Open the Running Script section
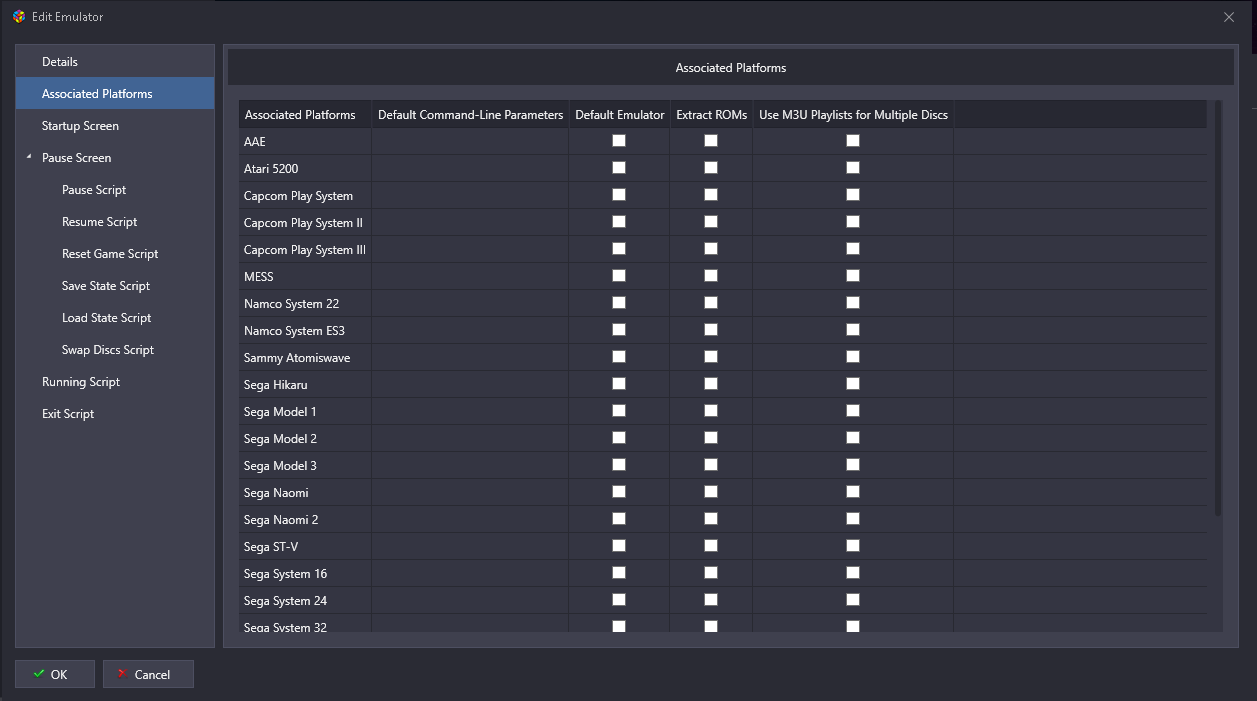Image resolution: width=1257 pixels, height=701 pixels. click(81, 382)
